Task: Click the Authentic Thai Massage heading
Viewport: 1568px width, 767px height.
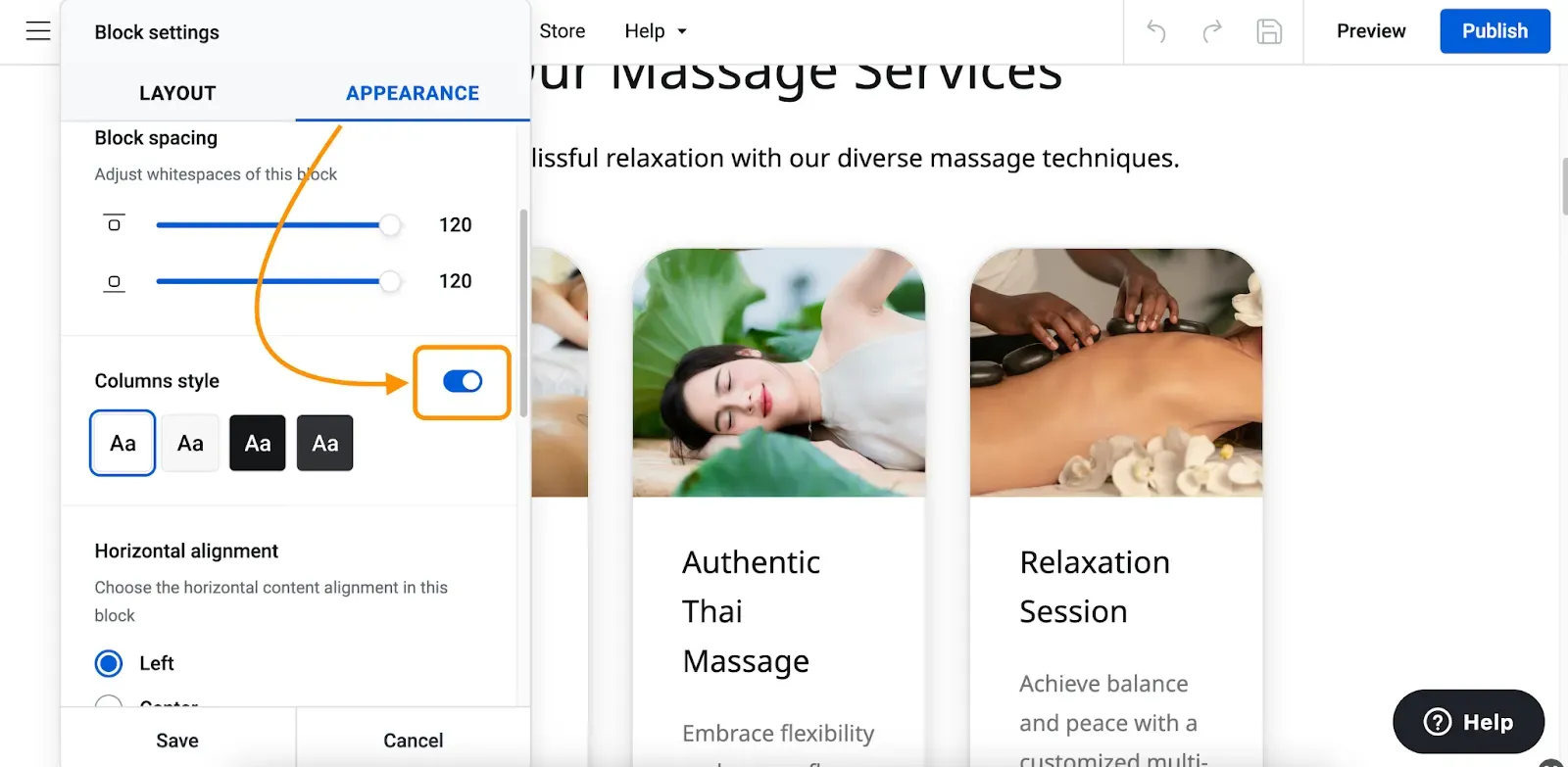Action: point(752,611)
